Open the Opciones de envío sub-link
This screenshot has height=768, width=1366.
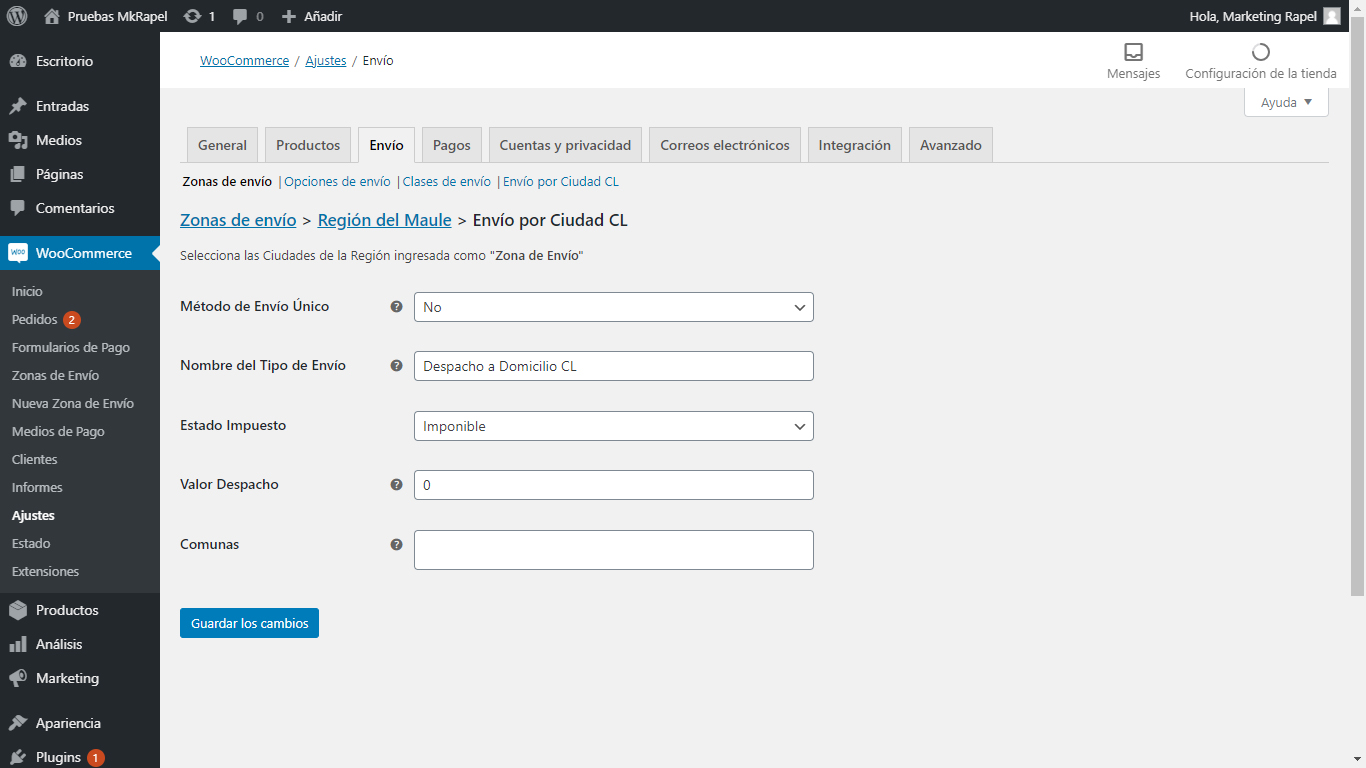(x=337, y=182)
